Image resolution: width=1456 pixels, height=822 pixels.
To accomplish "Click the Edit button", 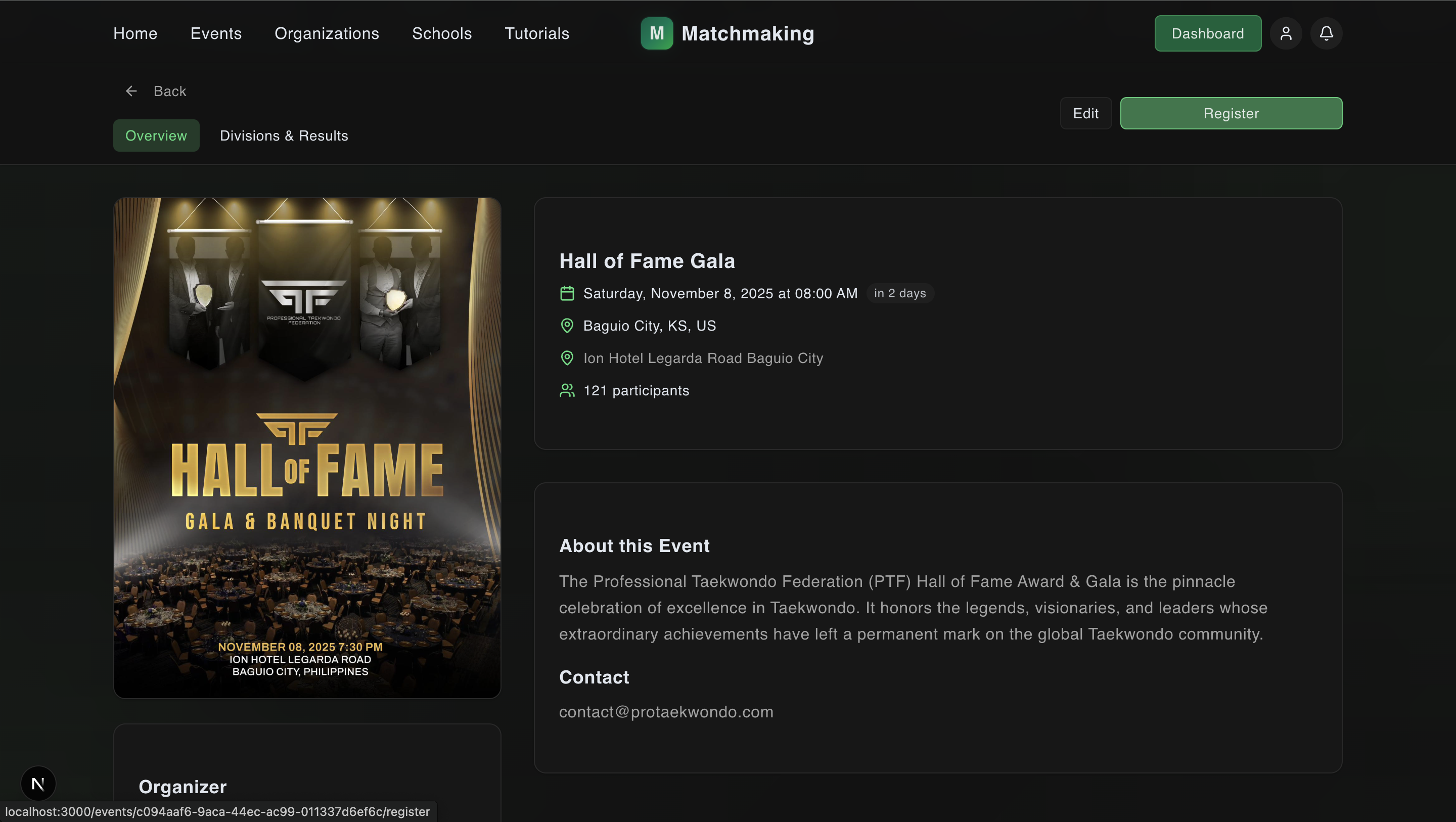I will [1086, 113].
